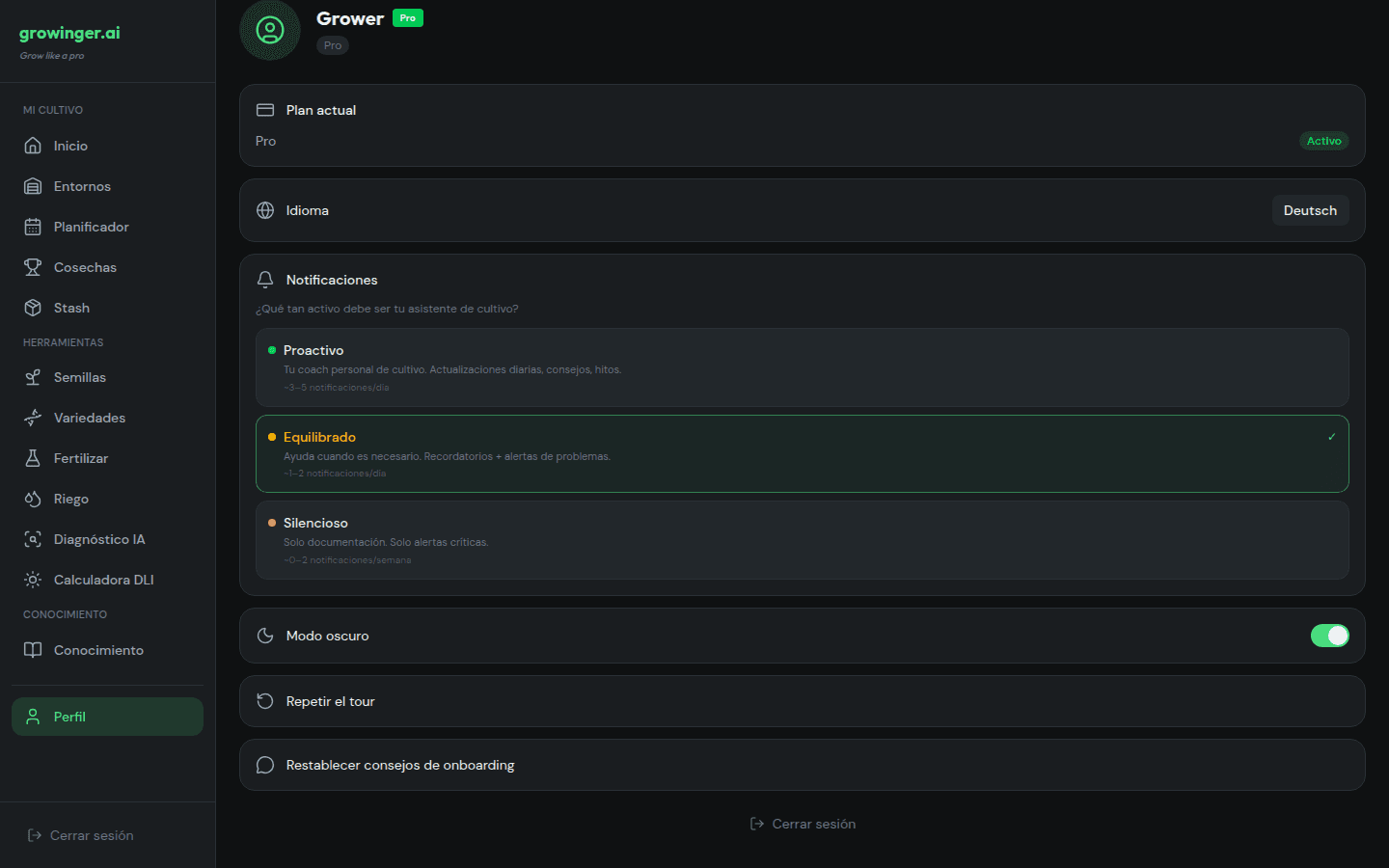
Task: Click the Equilibrado checkmark
Action: [1332, 437]
